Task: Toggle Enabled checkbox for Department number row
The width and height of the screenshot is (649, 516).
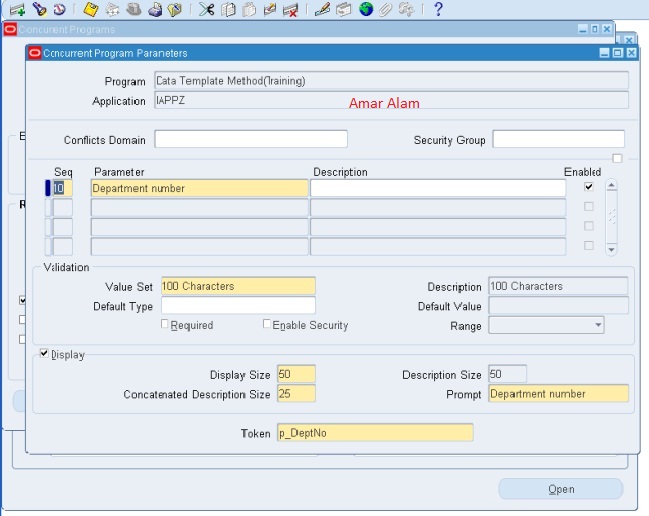Action: (x=589, y=187)
